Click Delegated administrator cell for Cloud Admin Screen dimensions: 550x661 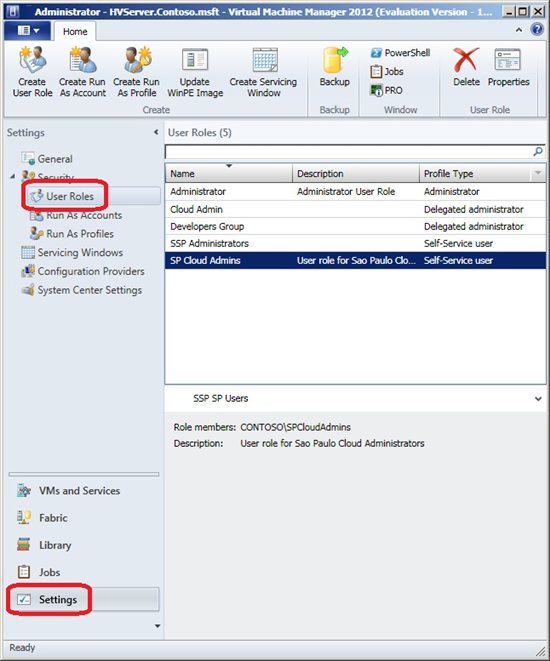pyautogui.click(x=474, y=209)
